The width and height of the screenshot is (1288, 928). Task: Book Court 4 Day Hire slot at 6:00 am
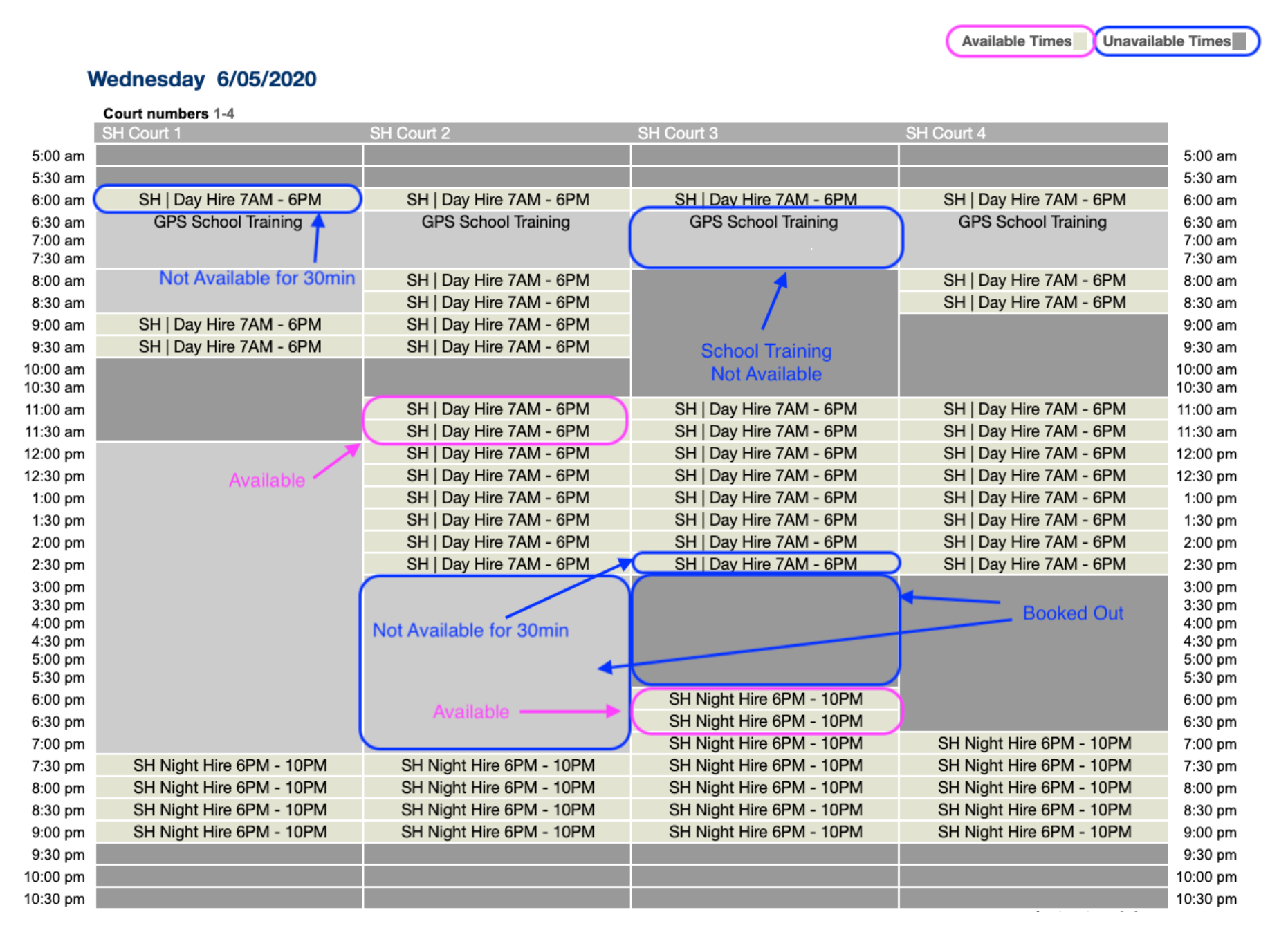tap(1033, 200)
